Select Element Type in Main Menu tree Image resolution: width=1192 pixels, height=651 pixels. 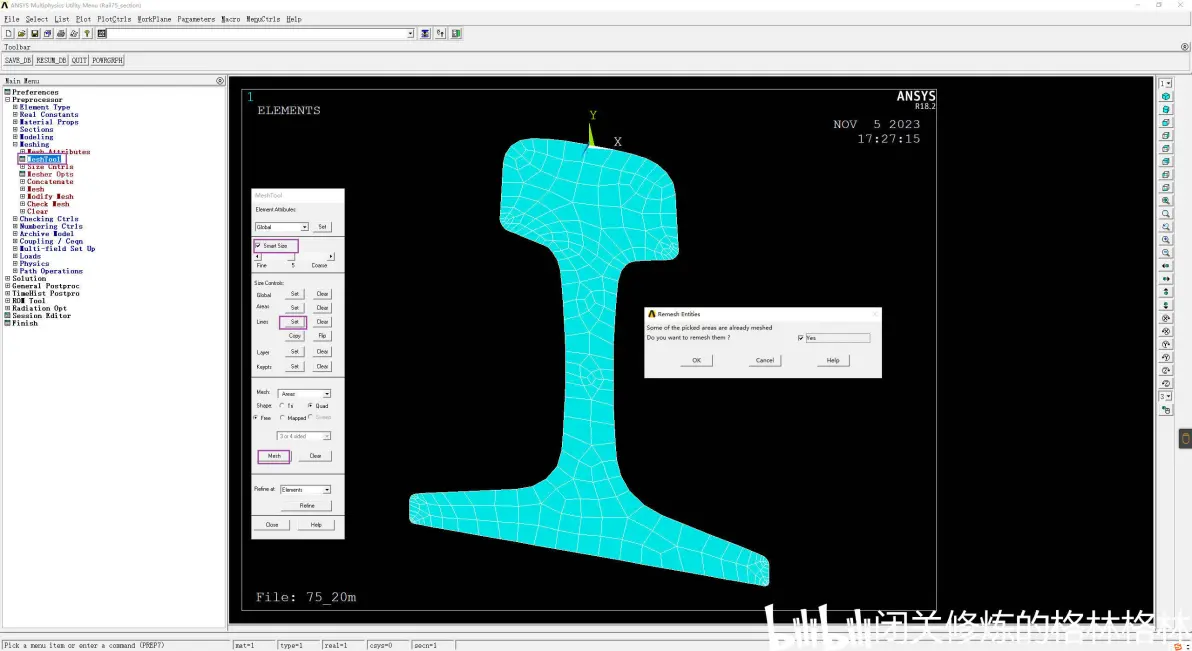click(45, 107)
